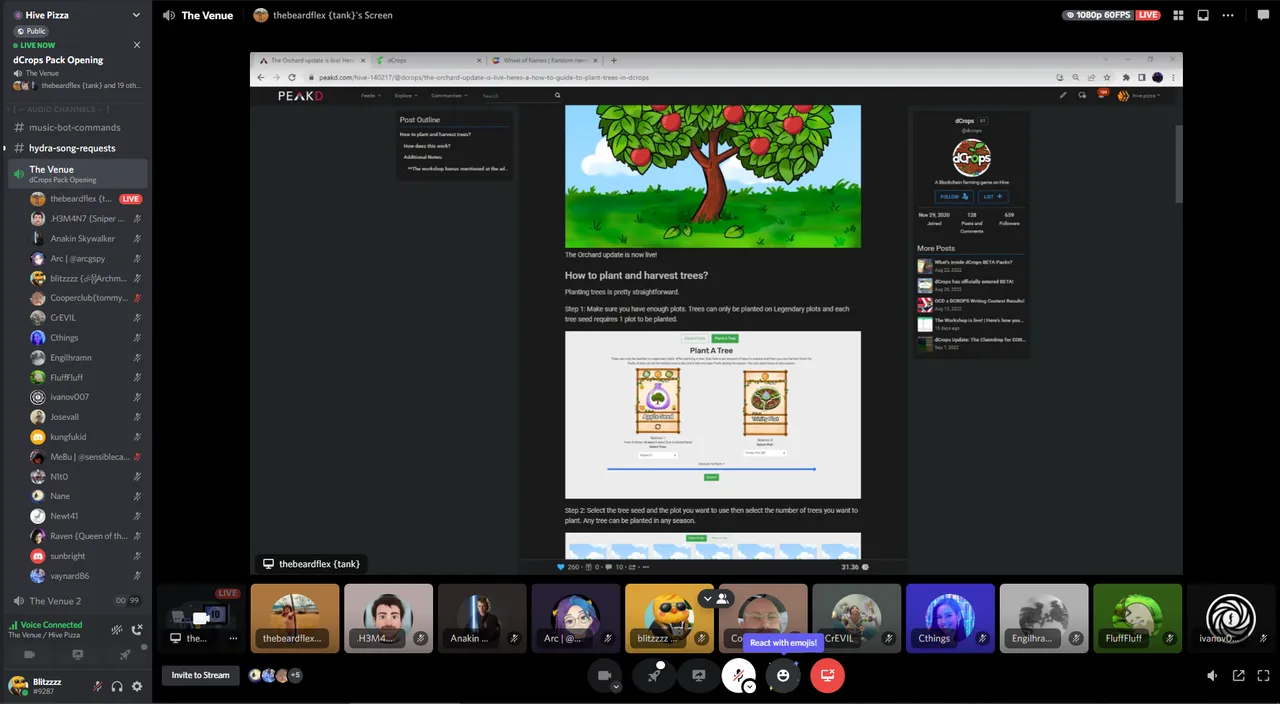The image size is (1280, 704).
Task: Select The Venue voice channel
Action: pyautogui.click(x=77, y=174)
